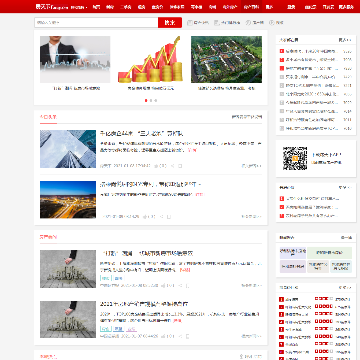This screenshot has height=360, width=360.
Task: Click red read-more link in skyscraper article summary
Action: pyautogui.click(x=192, y=150)
